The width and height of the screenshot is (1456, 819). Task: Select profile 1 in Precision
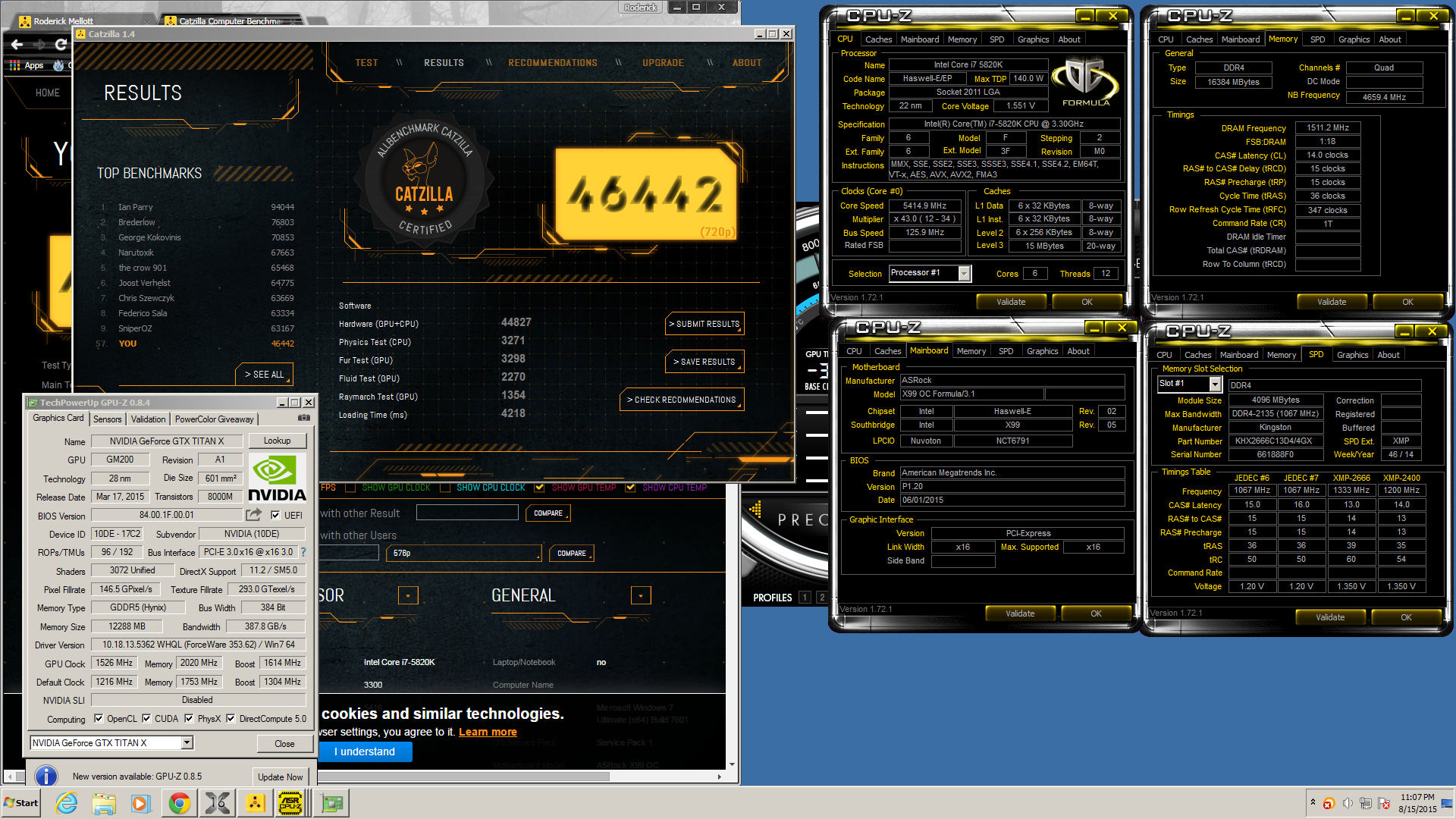(x=805, y=598)
